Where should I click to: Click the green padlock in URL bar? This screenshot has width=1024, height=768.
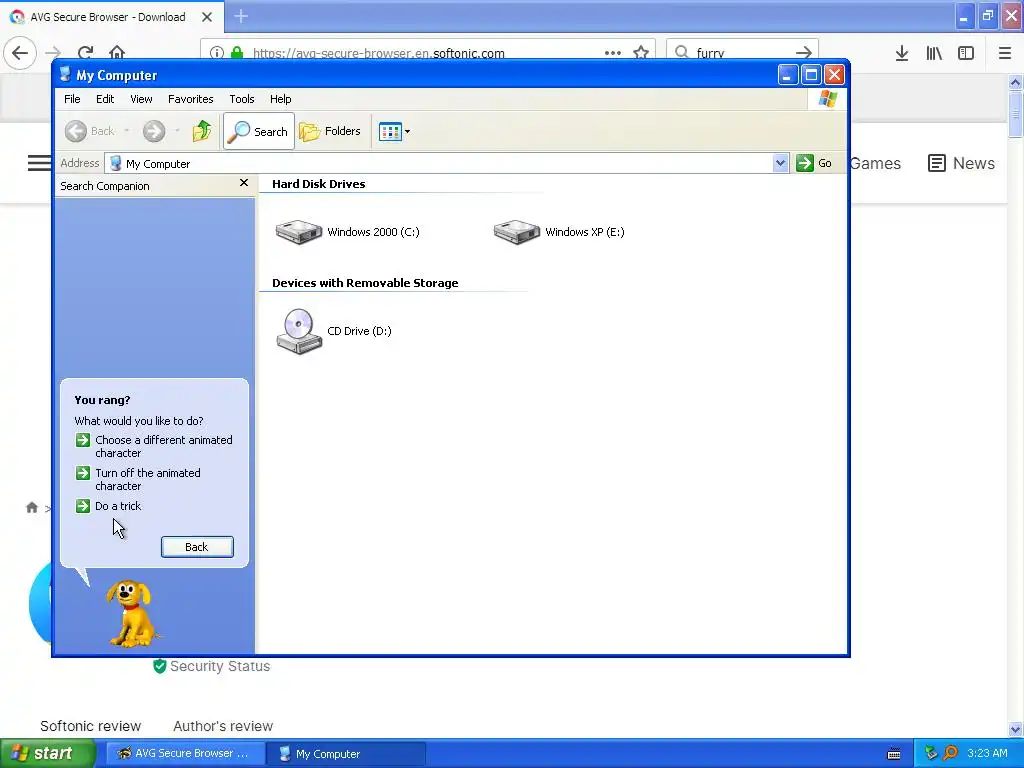[x=237, y=53]
